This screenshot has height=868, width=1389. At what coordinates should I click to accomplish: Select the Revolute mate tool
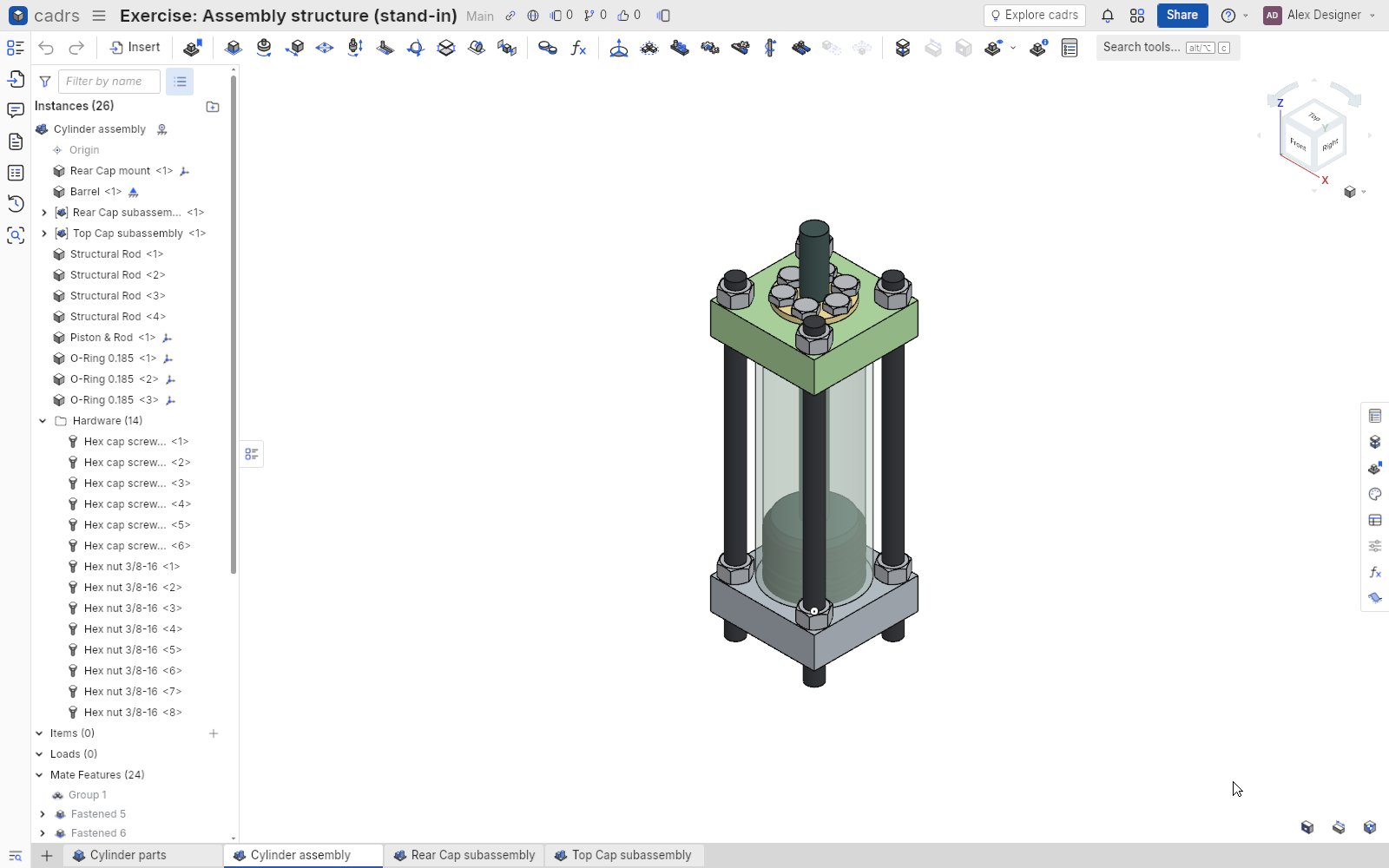[x=264, y=48]
